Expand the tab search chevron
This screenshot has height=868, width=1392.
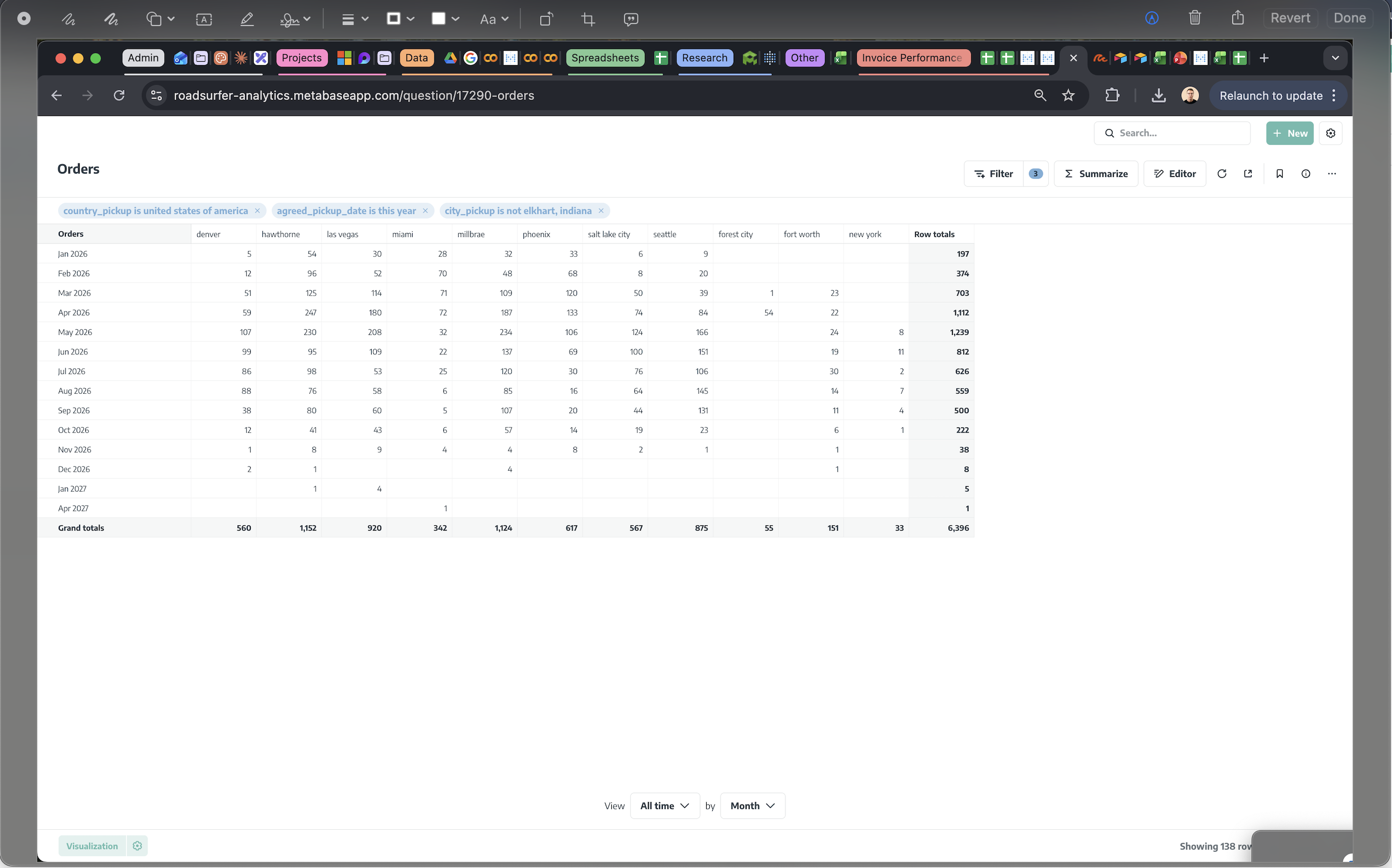point(1335,58)
